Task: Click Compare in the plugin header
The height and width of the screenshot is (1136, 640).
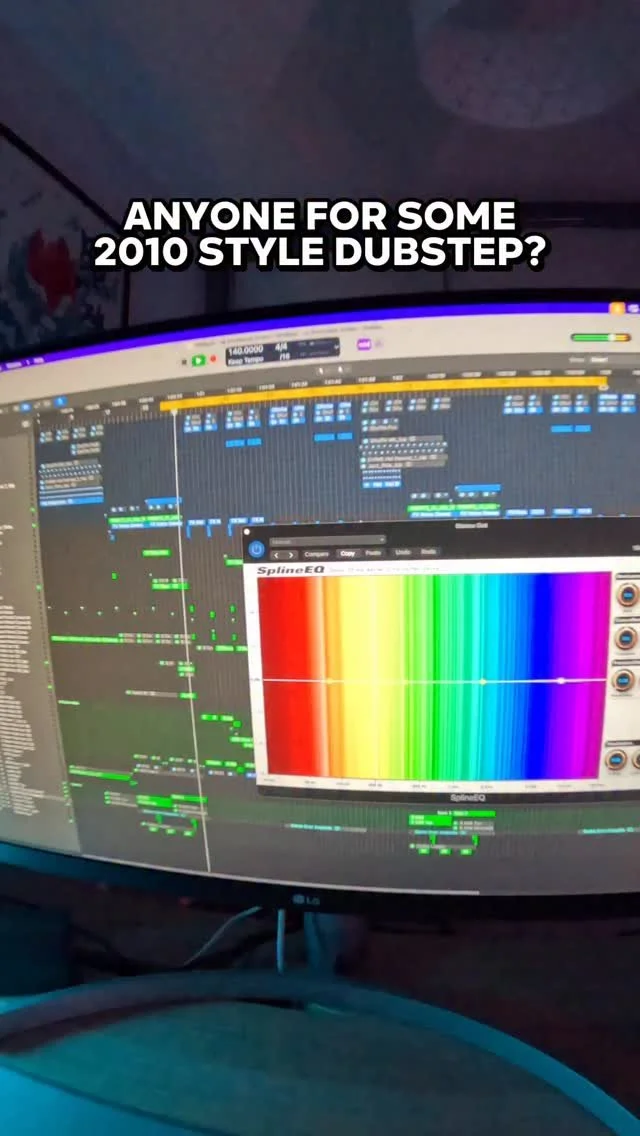Action: coord(317,554)
